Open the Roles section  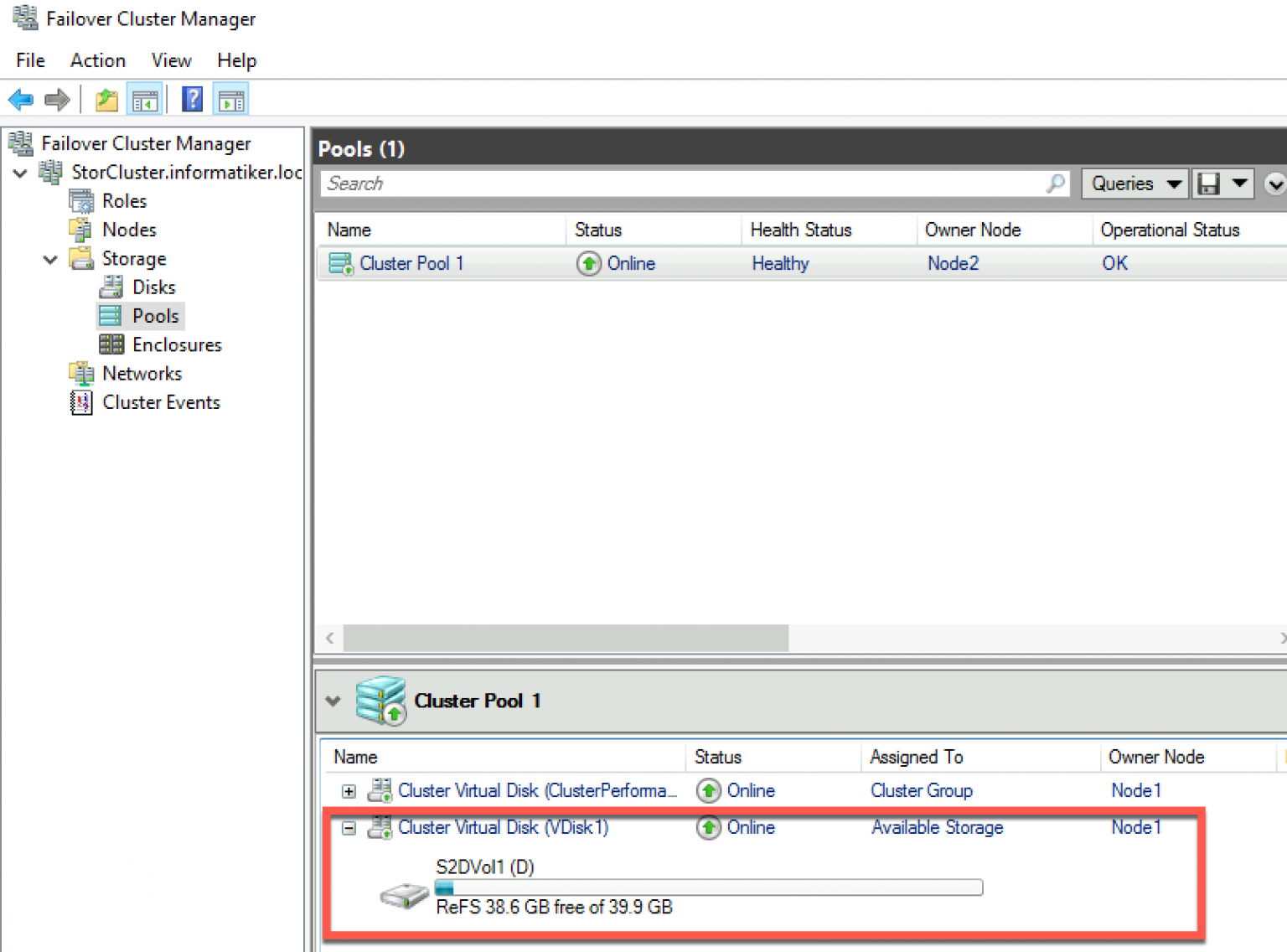click(x=124, y=200)
